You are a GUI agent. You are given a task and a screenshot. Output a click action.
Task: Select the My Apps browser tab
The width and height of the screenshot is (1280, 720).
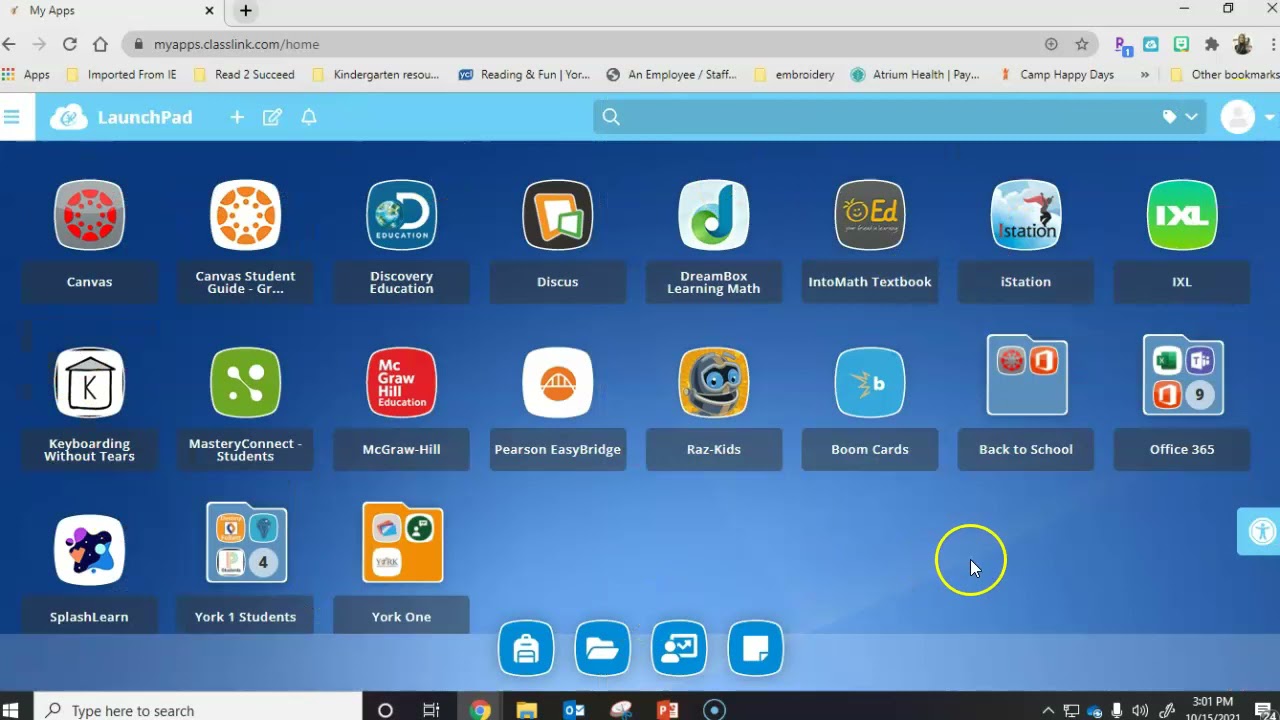coord(110,11)
